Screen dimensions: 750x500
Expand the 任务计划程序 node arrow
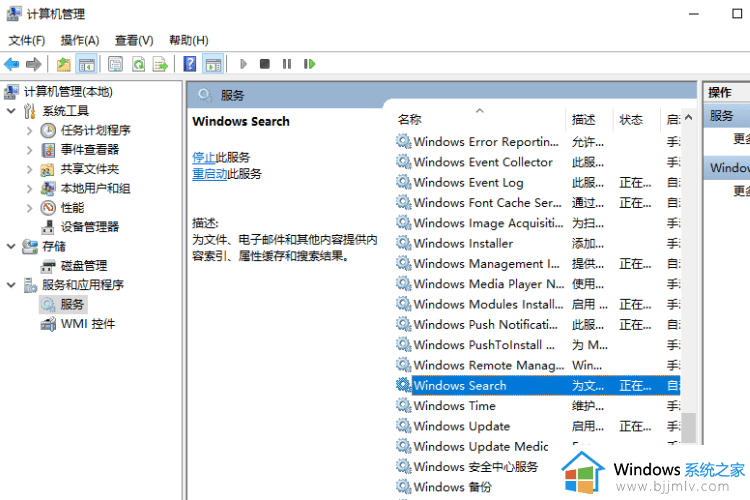pyautogui.click(x=29, y=130)
